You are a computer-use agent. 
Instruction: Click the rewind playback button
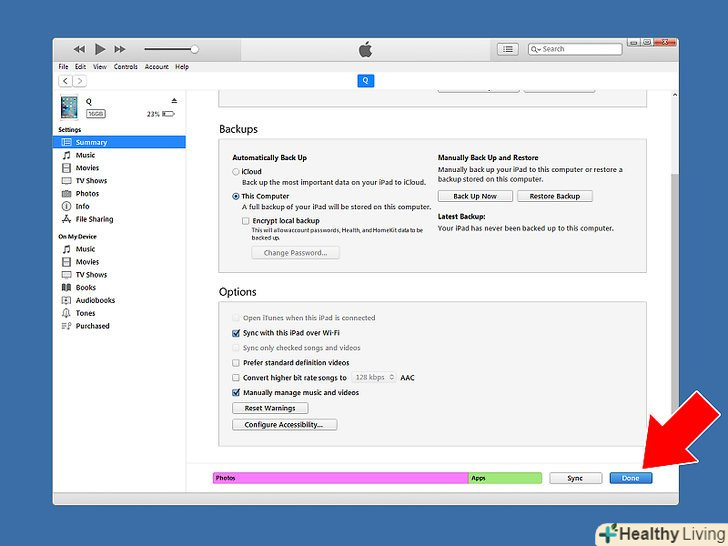pos(79,49)
